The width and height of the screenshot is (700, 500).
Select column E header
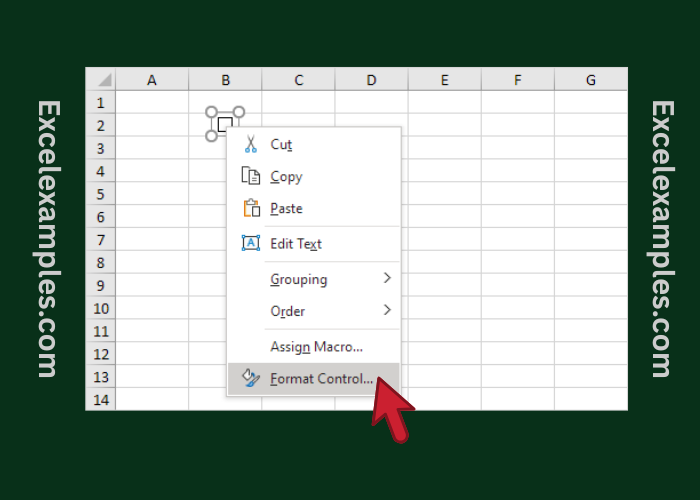444,80
